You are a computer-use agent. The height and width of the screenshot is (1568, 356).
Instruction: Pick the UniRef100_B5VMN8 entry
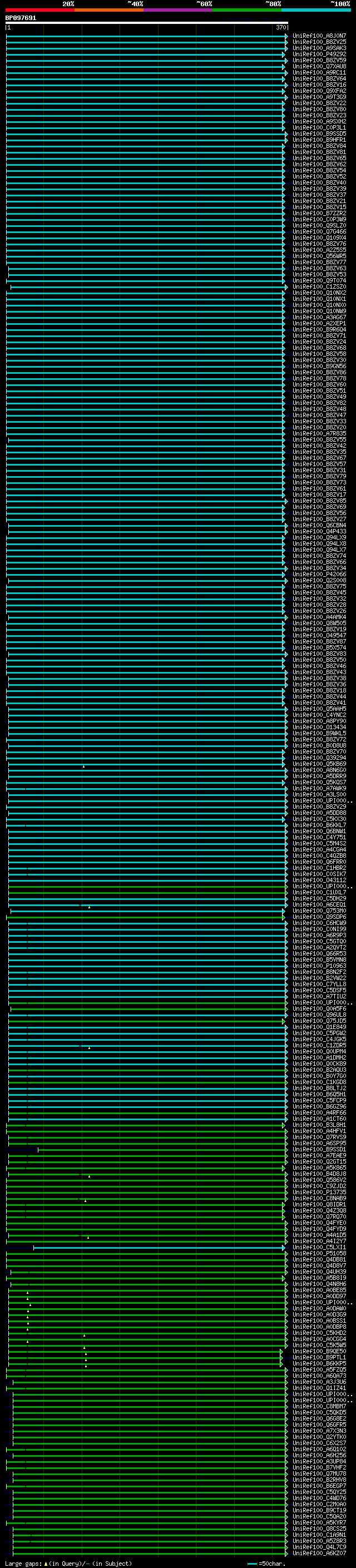click(319, 959)
